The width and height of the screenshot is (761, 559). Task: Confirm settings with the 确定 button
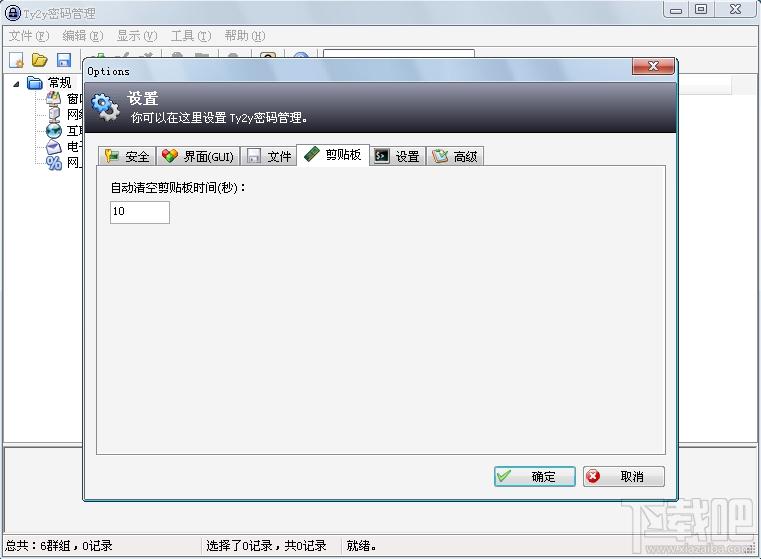pyautogui.click(x=534, y=477)
